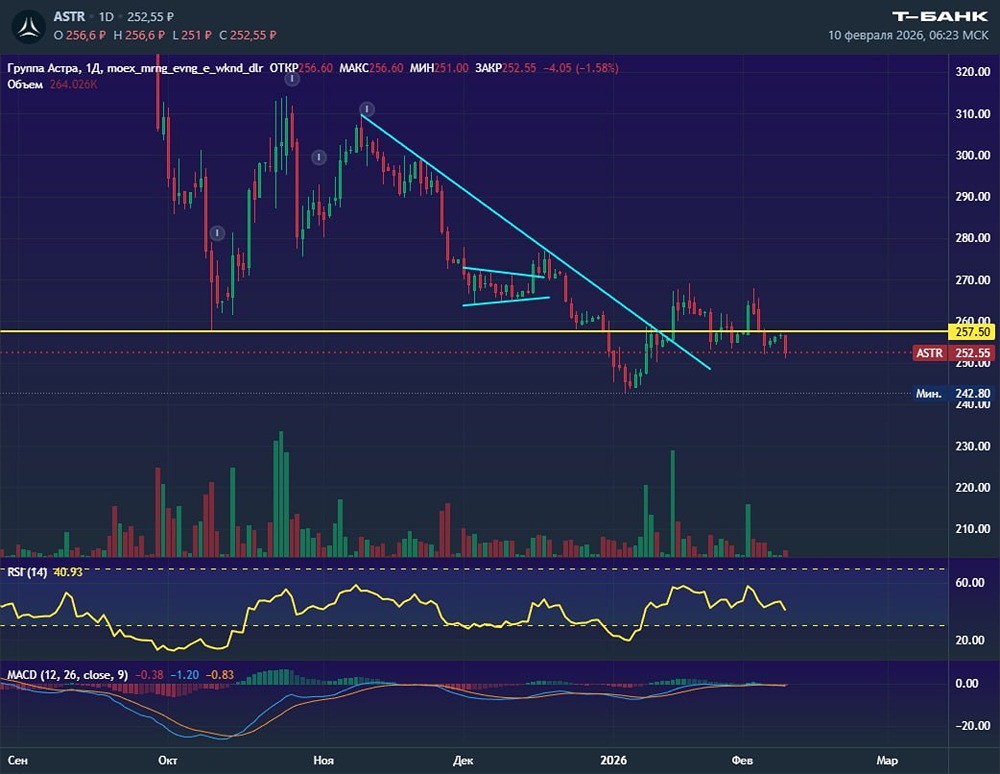
Task: Click the yellow 257.50 price label
Action: [972, 332]
